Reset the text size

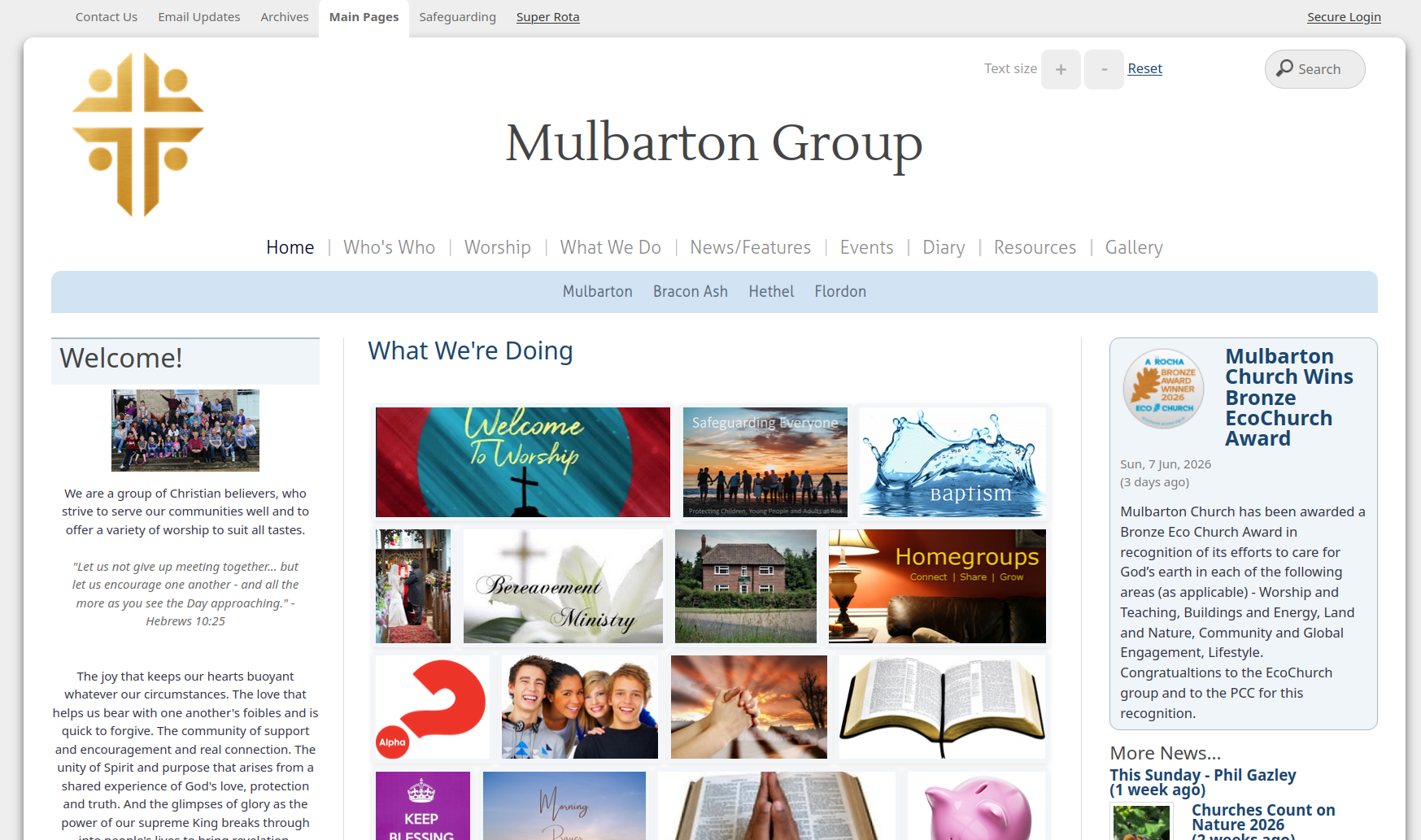point(1144,69)
